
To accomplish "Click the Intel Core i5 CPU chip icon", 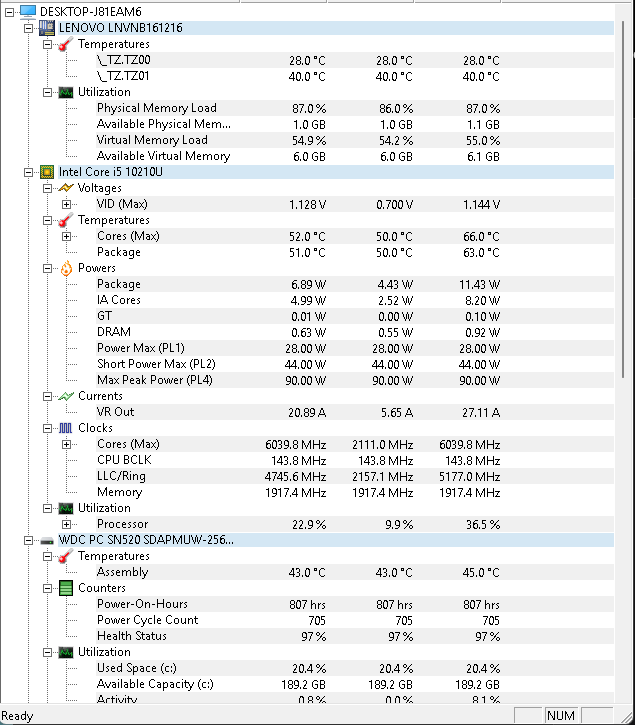I will pos(47,172).
